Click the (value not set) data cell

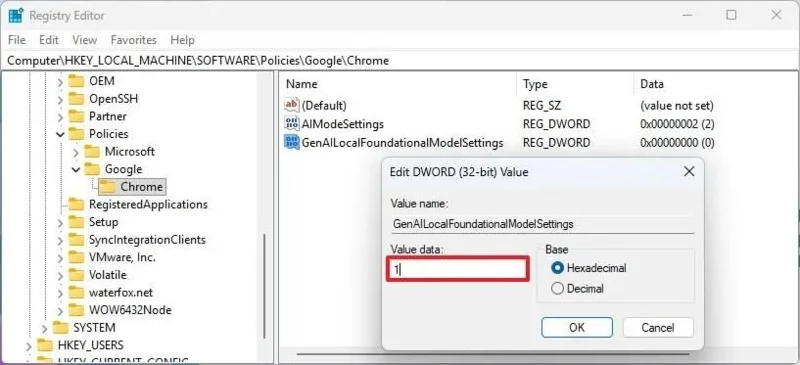pyautogui.click(x=677, y=106)
